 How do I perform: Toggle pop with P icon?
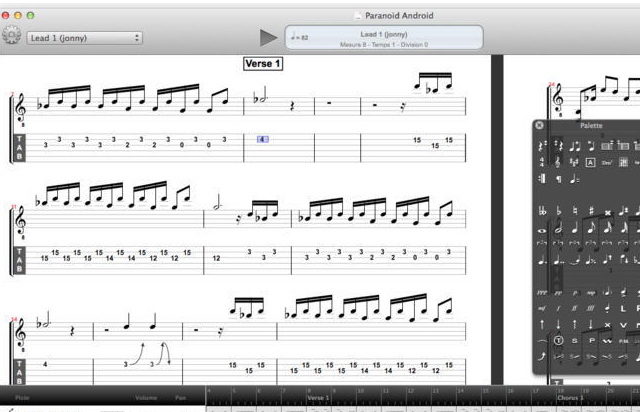pos(591,341)
